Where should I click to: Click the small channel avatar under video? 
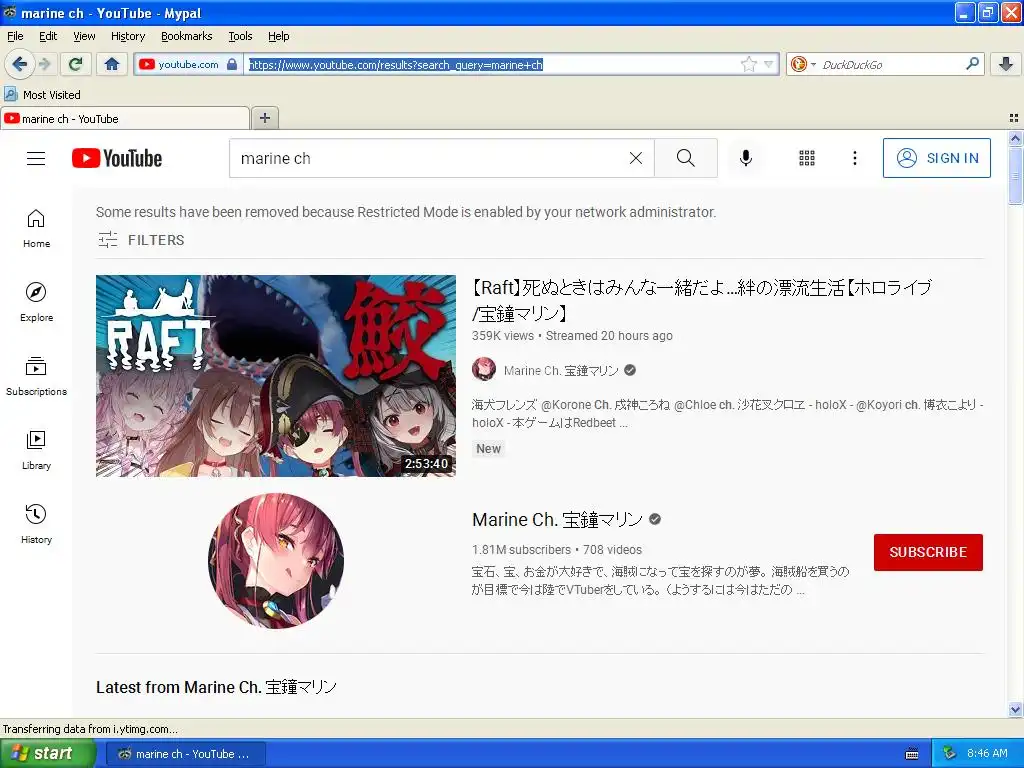click(484, 370)
